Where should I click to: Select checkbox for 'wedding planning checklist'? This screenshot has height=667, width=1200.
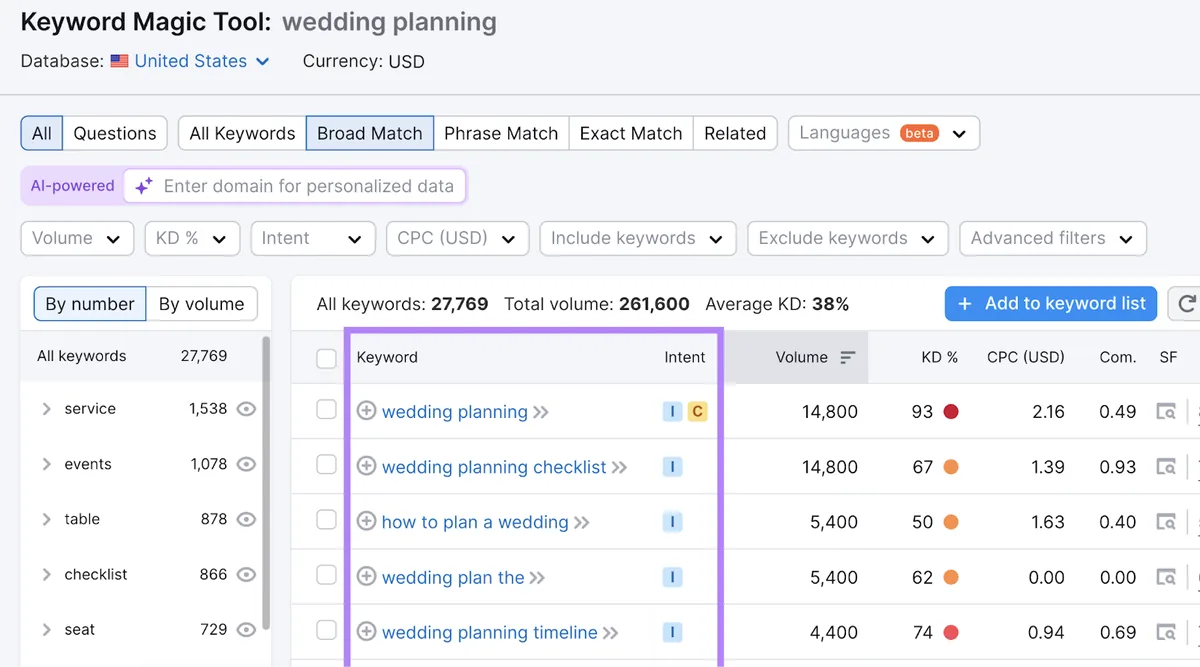click(x=326, y=465)
